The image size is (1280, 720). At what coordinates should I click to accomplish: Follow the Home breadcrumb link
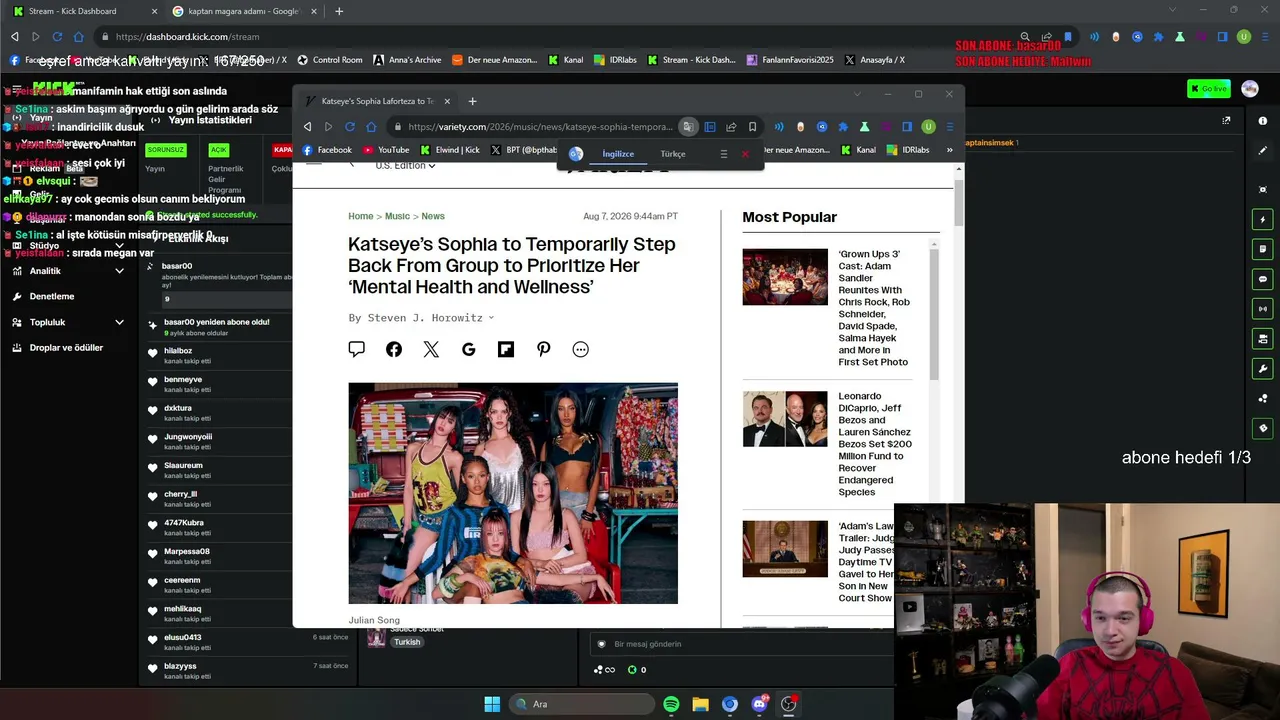tap(360, 216)
